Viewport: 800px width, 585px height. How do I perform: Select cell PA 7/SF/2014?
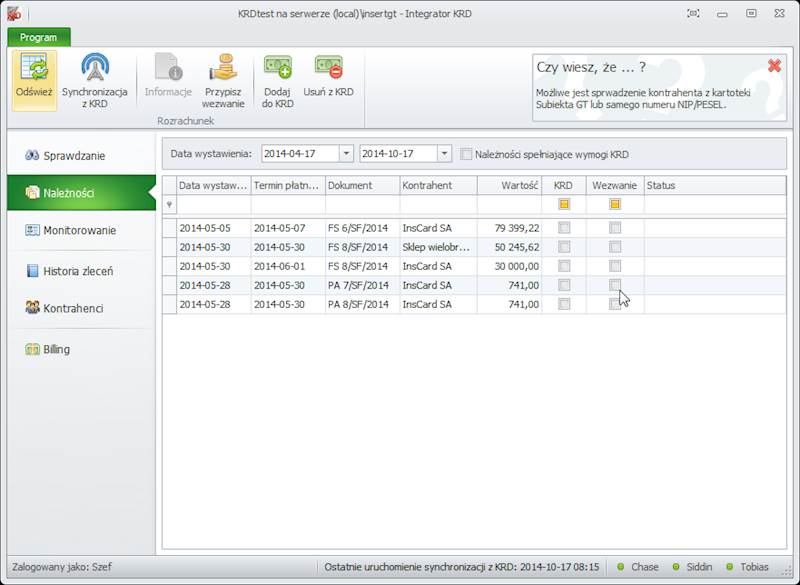pyautogui.click(x=363, y=285)
